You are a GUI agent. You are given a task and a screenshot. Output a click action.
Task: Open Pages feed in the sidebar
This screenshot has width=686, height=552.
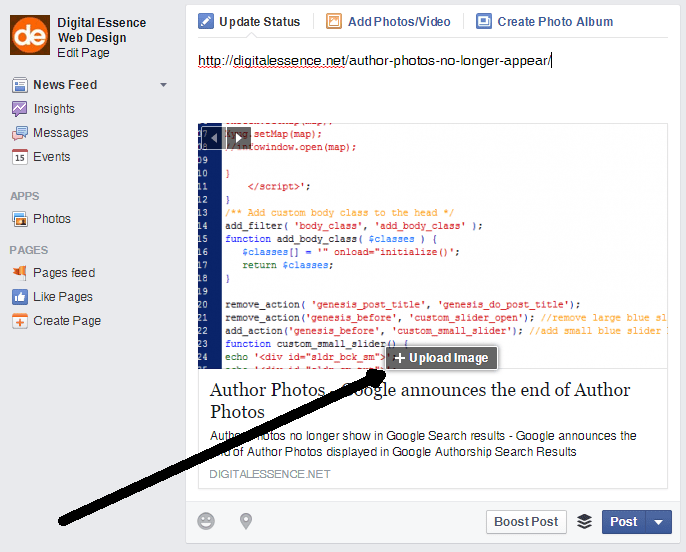[x=64, y=273]
